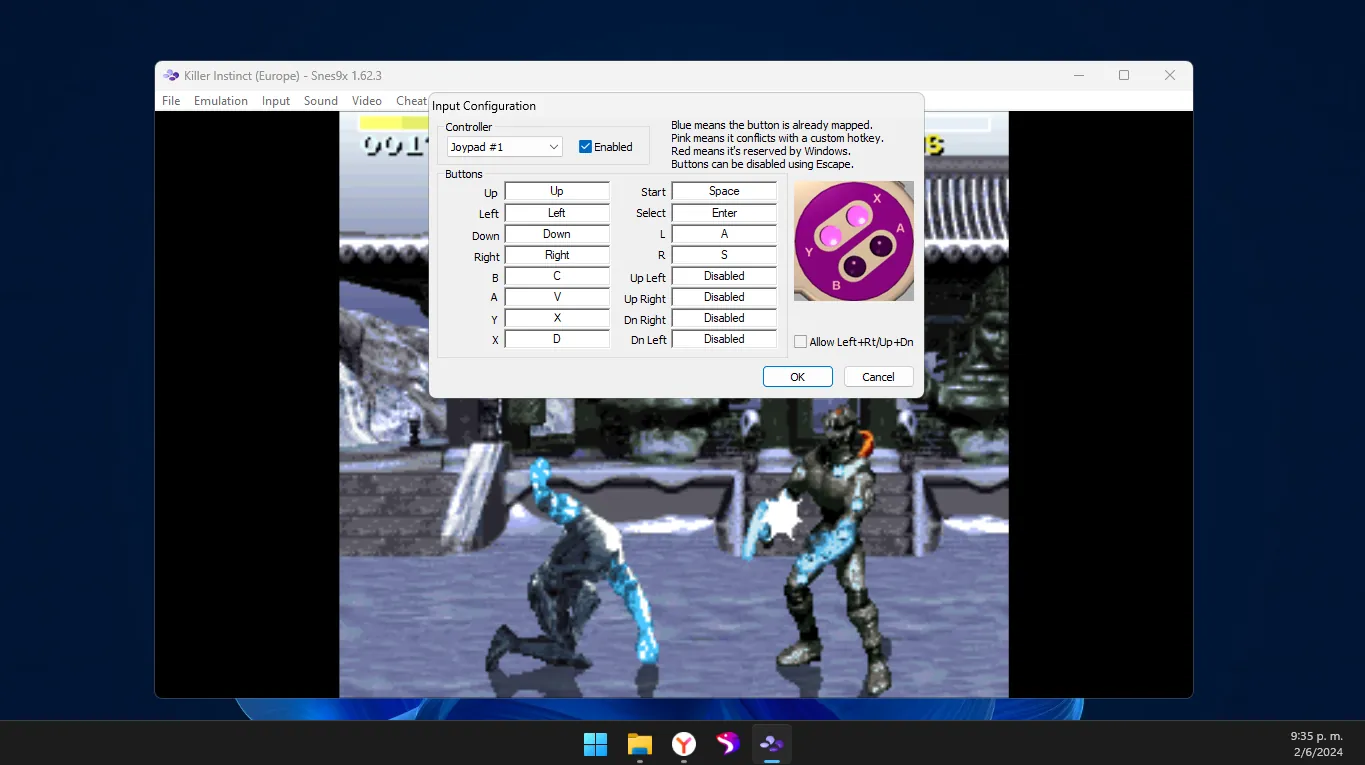Click the Y button field mapped to X

(x=557, y=318)
